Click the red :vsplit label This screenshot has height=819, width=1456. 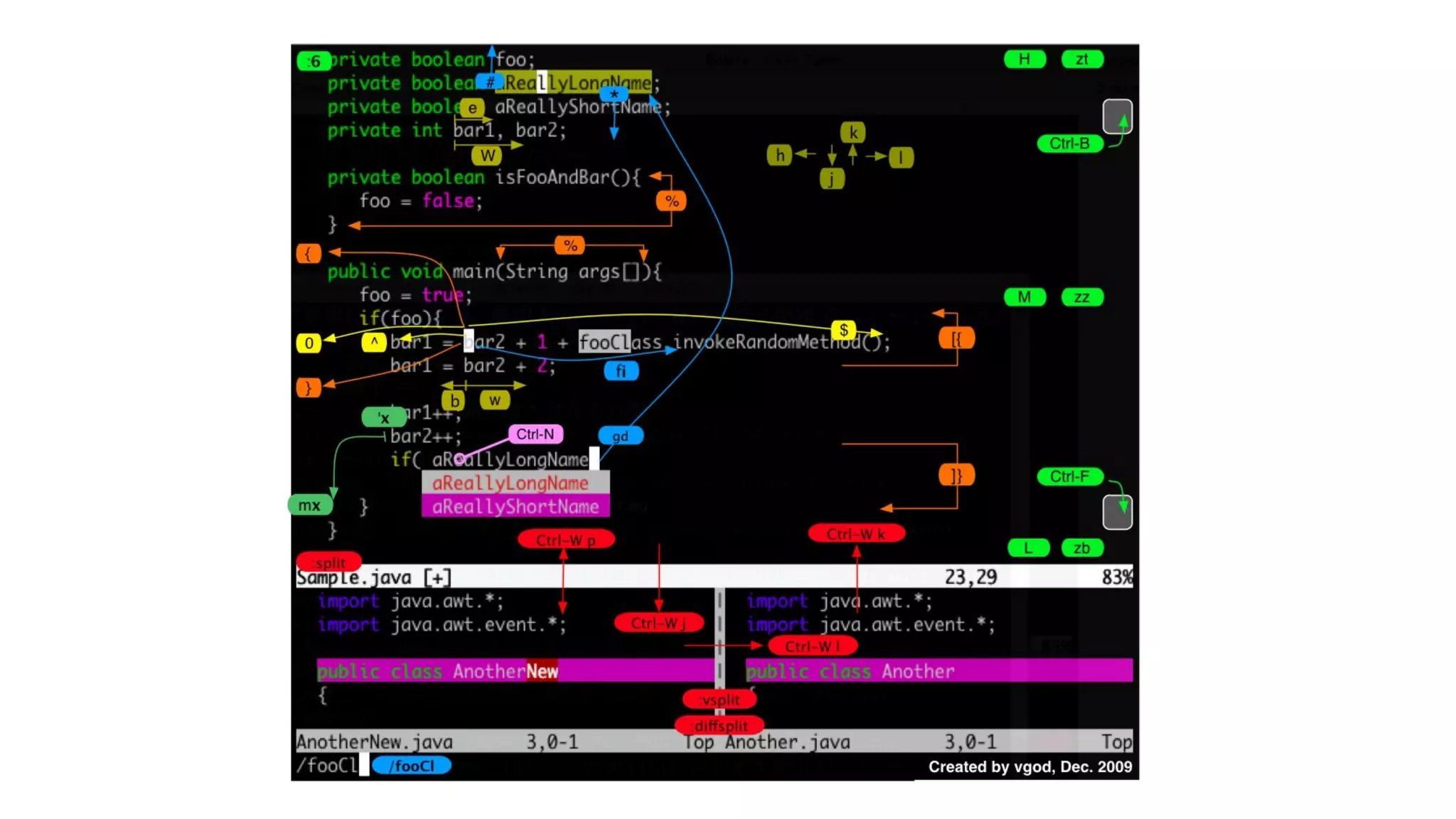719,700
